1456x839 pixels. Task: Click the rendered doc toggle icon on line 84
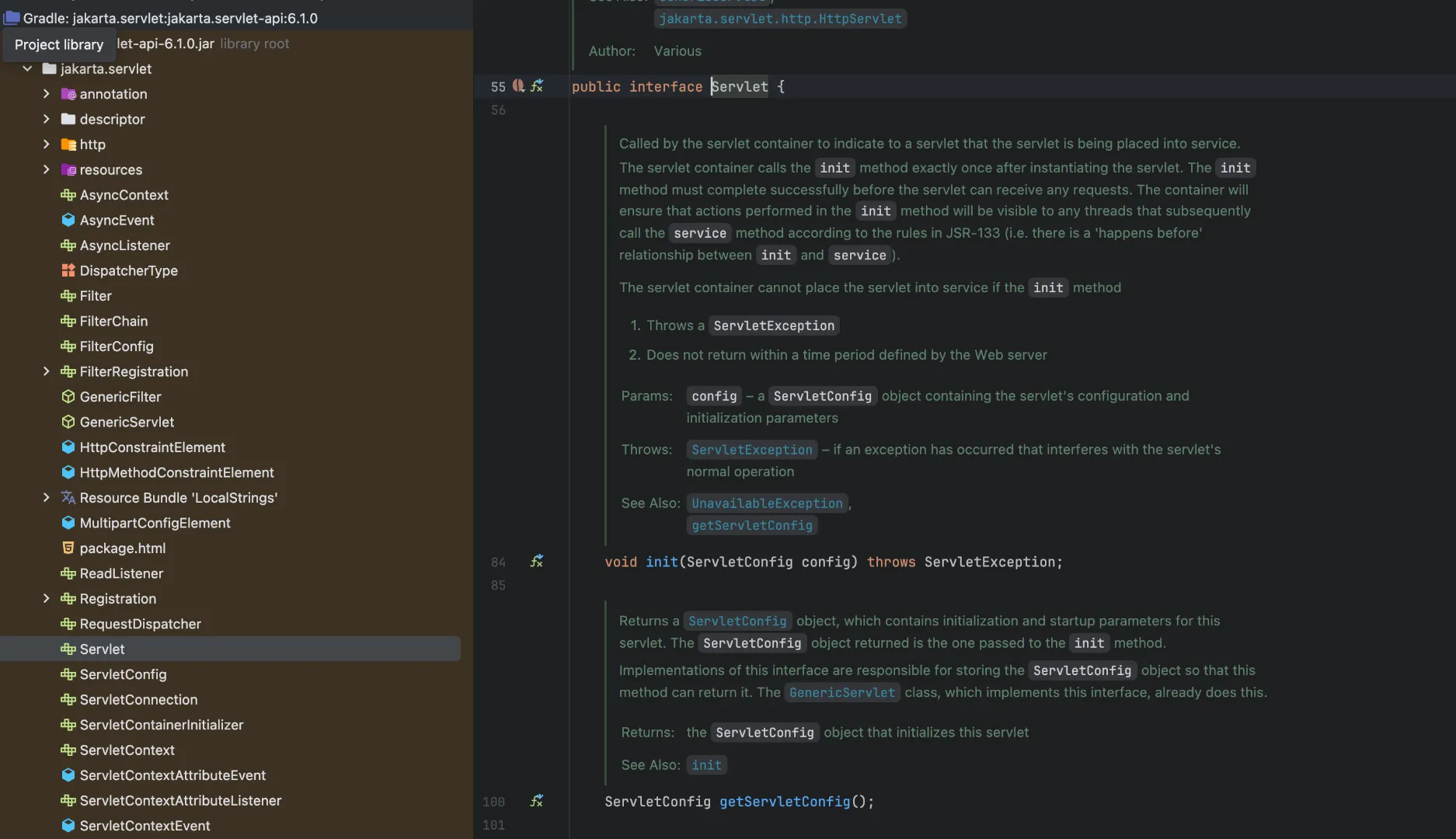point(537,561)
